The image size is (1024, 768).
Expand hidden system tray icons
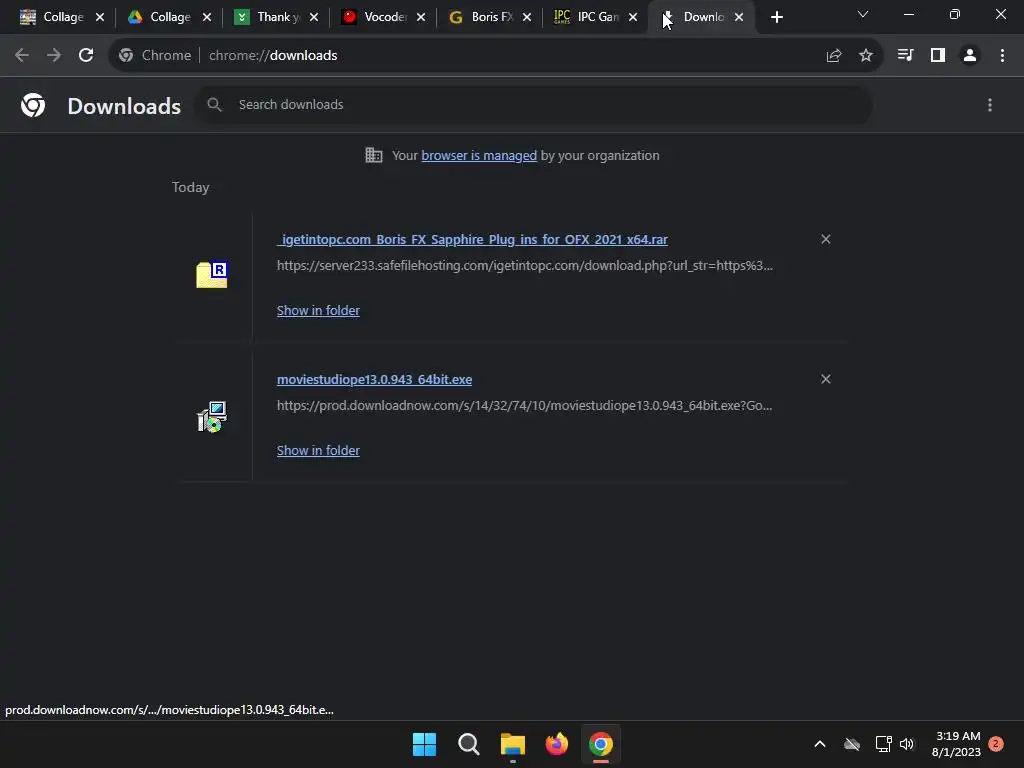pos(820,744)
